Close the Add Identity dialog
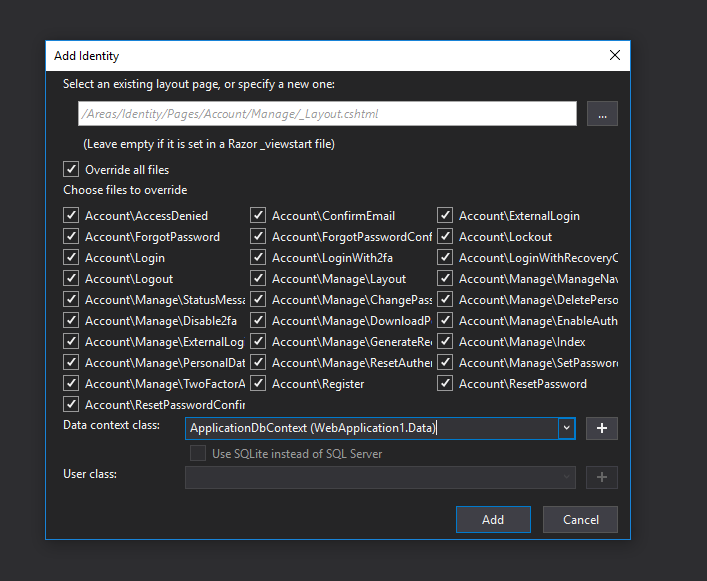 615,55
